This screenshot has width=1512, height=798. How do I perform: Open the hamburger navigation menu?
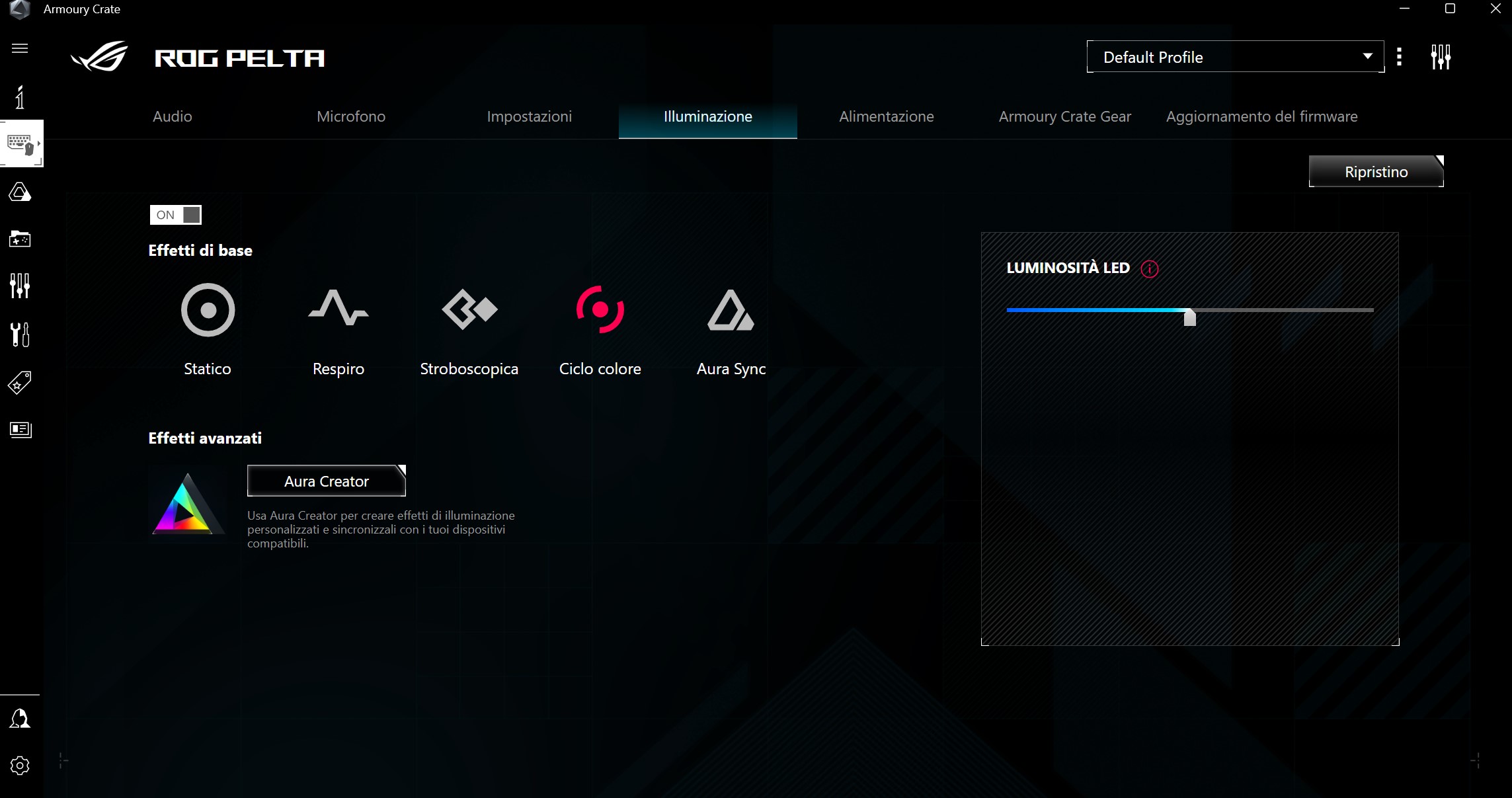20,48
